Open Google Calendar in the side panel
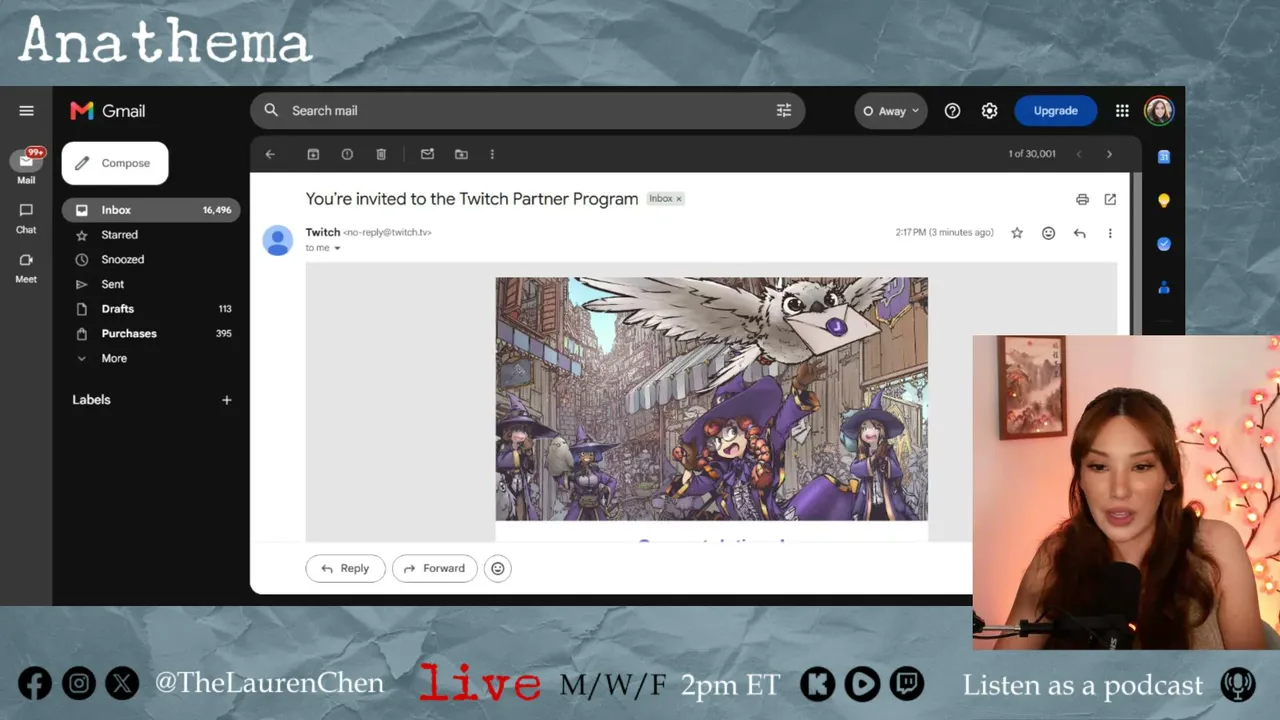Image resolution: width=1280 pixels, height=720 pixels. click(1164, 157)
